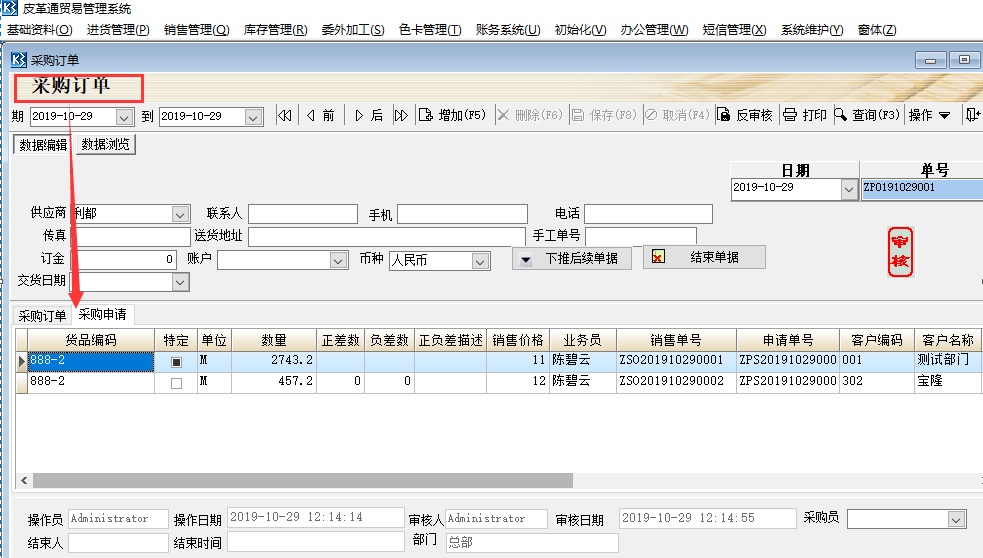Click the 采购订单 window icon
The height and width of the screenshot is (558, 983).
point(19,60)
